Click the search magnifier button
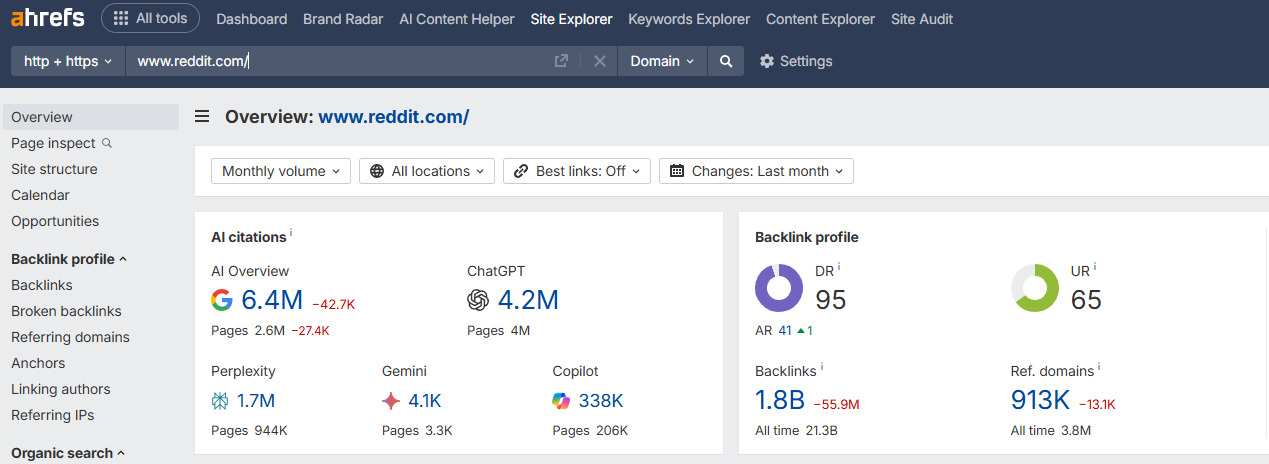Image resolution: width=1269 pixels, height=464 pixels. click(726, 61)
